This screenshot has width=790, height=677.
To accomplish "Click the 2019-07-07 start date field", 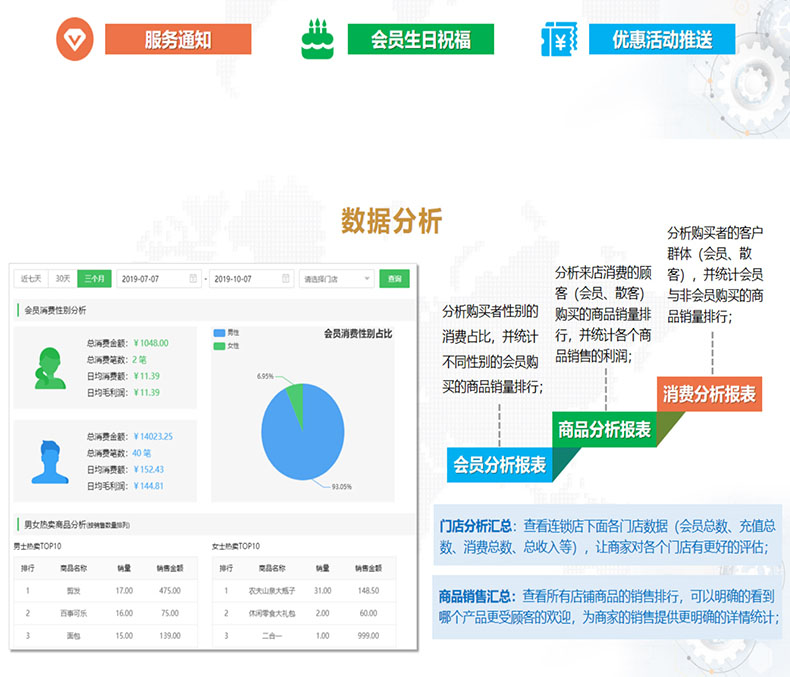I will (x=150, y=279).
